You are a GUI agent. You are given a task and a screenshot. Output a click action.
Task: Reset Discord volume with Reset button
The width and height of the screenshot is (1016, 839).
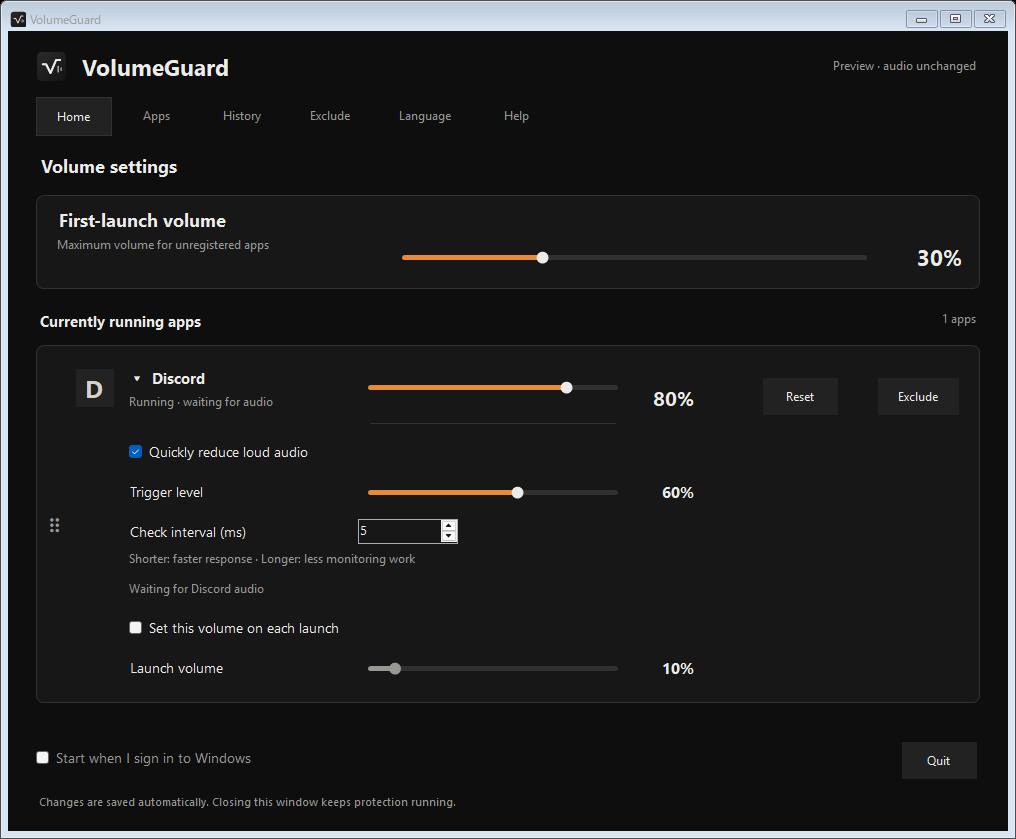(800, 397)
